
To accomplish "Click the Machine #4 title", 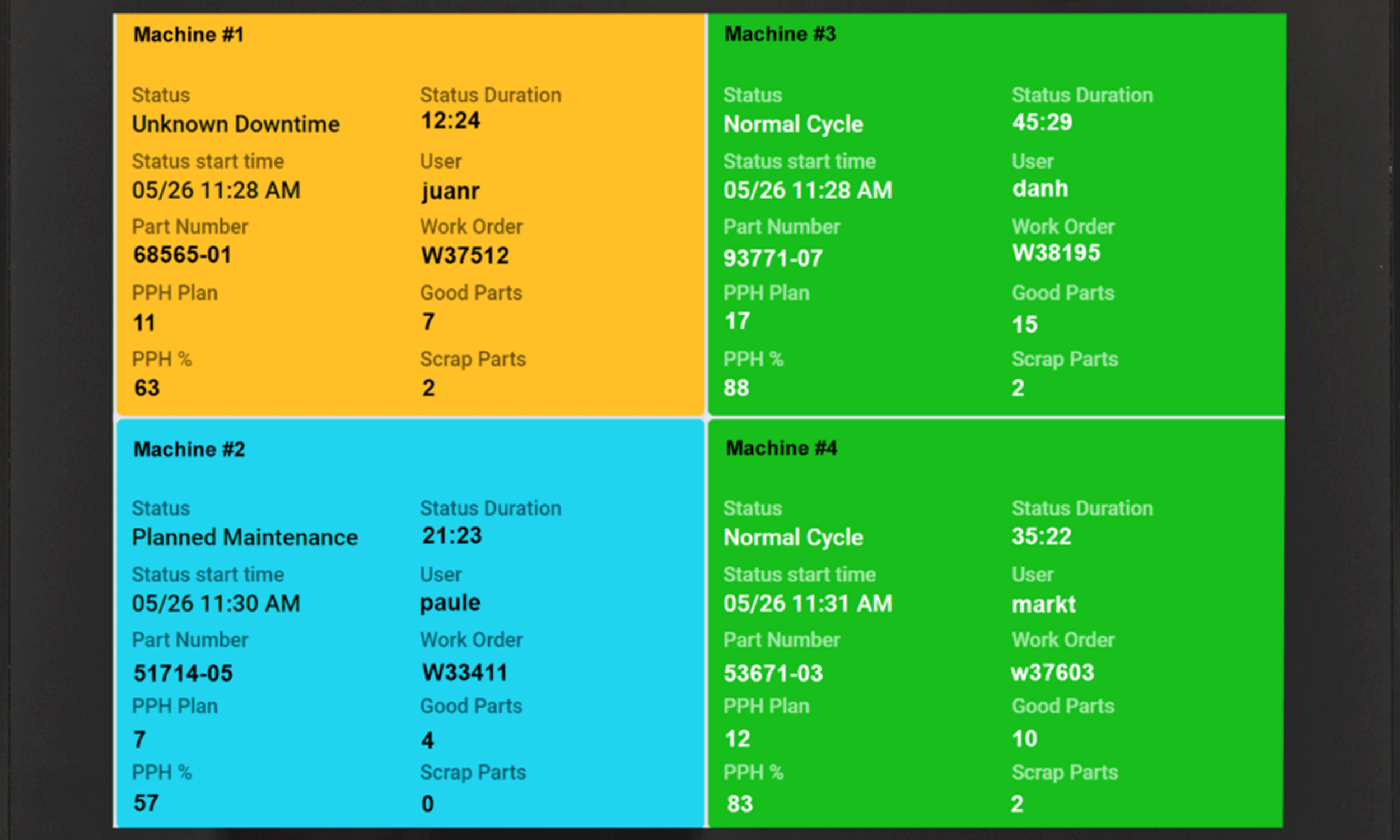I will point(782,449).
